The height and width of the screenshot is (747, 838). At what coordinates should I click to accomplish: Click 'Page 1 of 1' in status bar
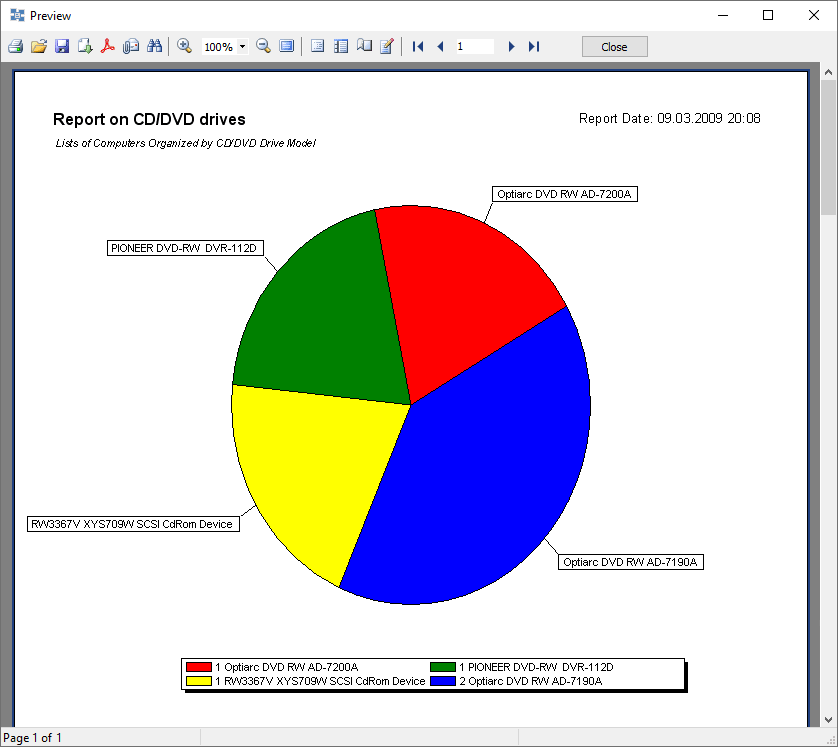(33, 738)
